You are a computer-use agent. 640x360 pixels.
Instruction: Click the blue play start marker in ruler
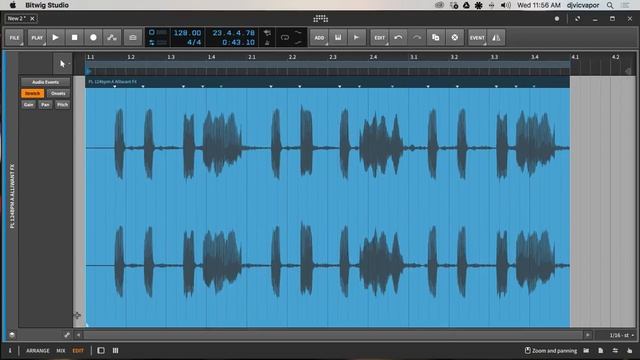88,71
